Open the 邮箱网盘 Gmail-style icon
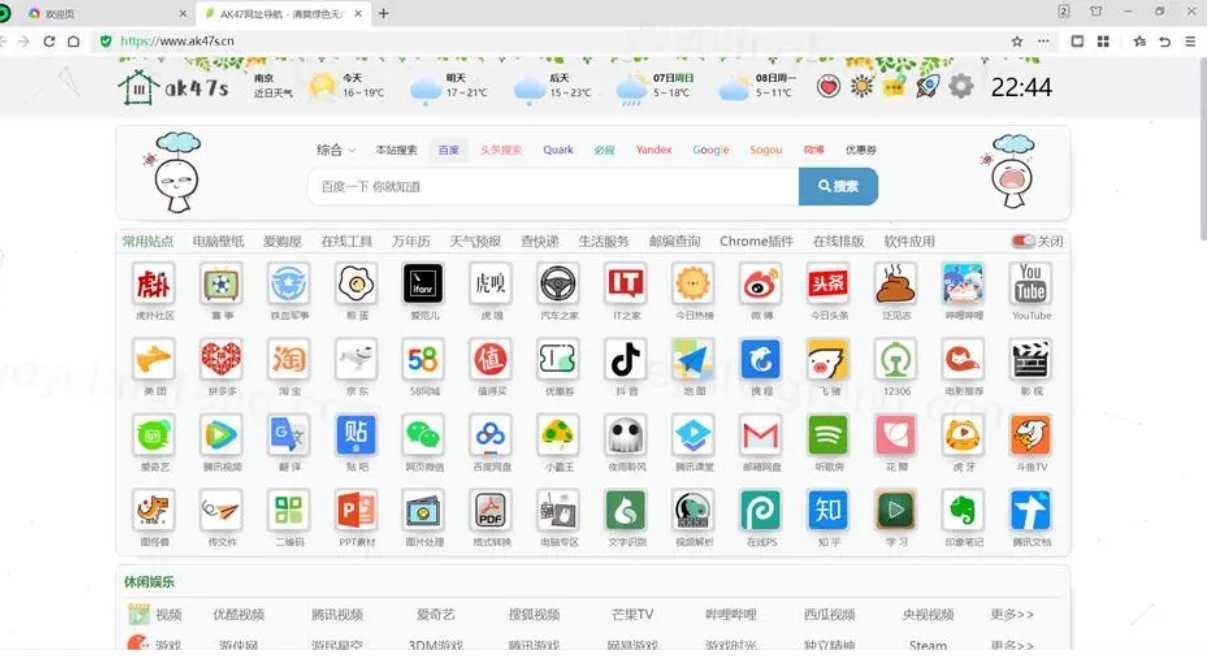This screenshot has height=662, width=1208. click(761, 435)
